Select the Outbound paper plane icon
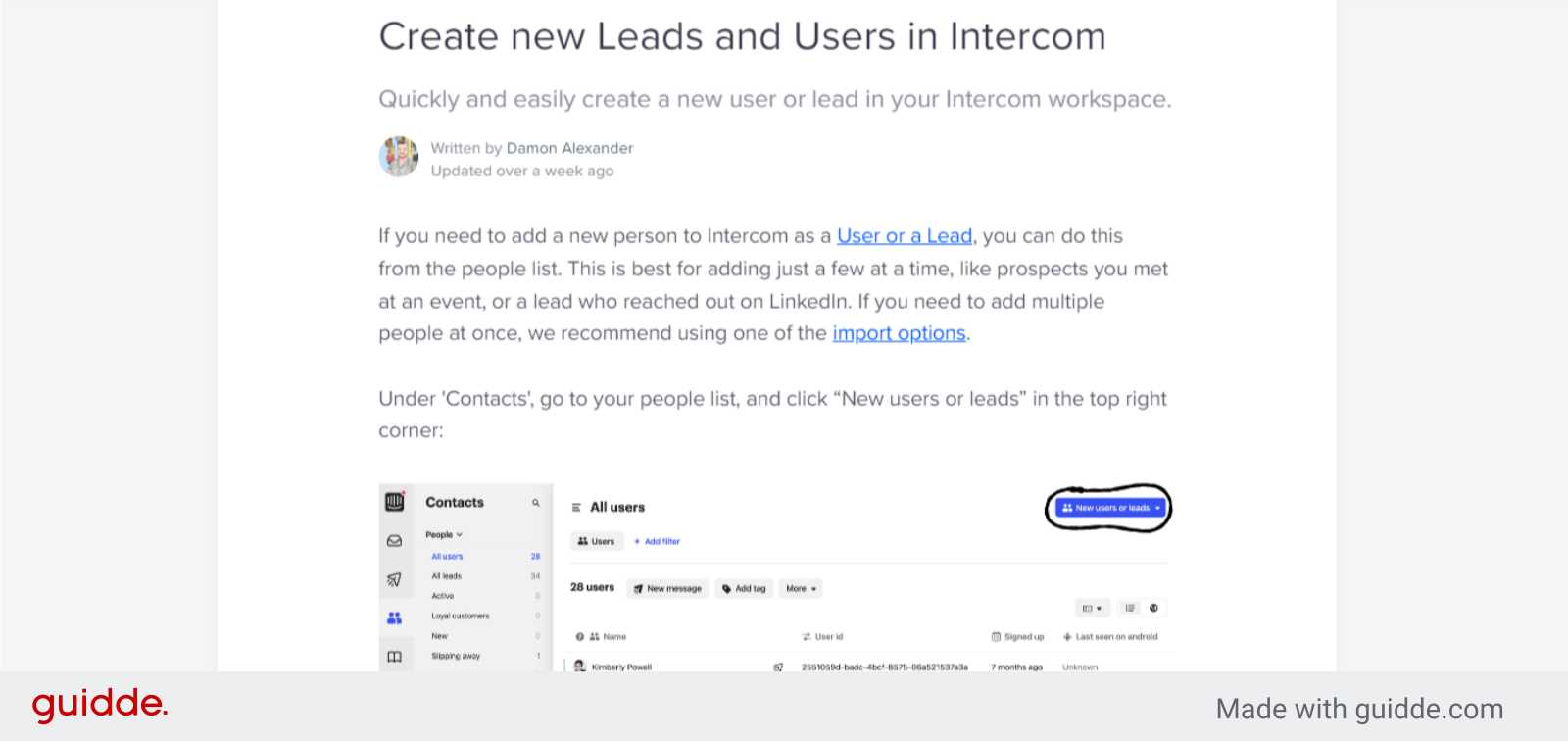The width and height of the screenshot is (1568, 741). point(395,580)
